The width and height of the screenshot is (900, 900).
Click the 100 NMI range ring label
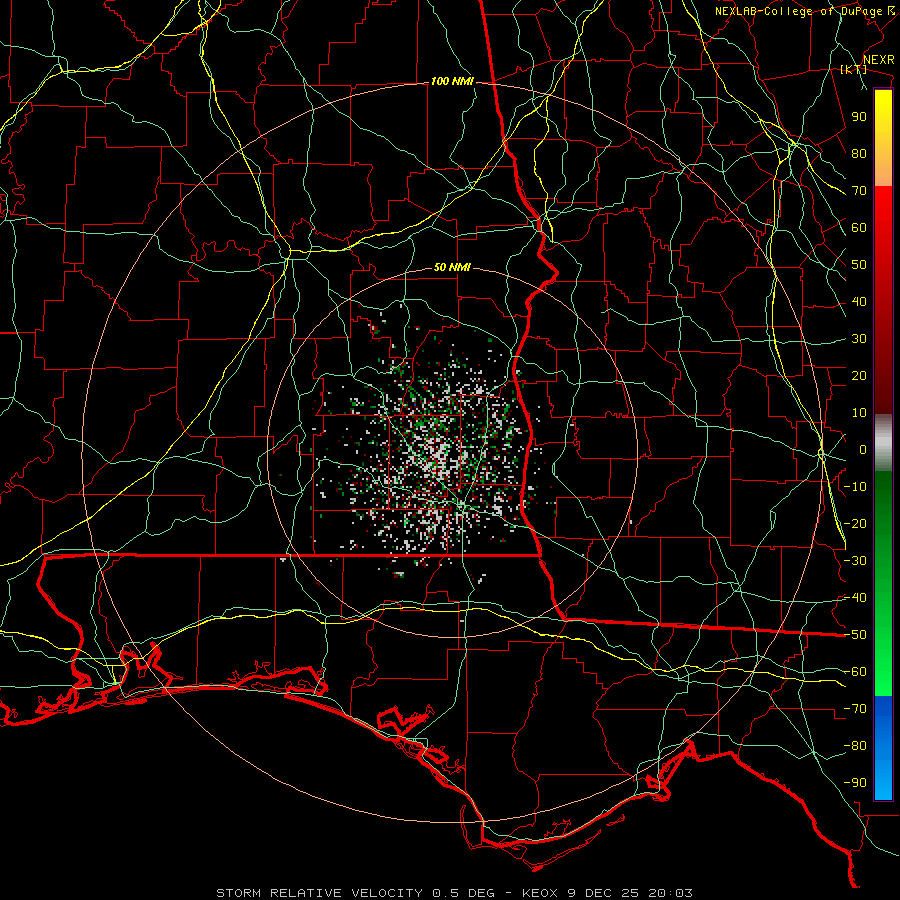click(x=452, y=82)
